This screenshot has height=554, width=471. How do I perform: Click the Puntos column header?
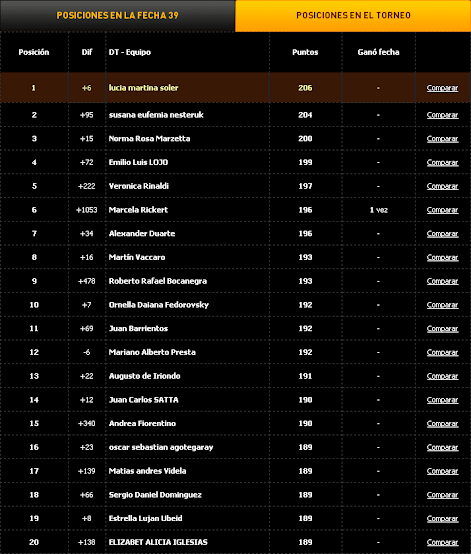305,52
